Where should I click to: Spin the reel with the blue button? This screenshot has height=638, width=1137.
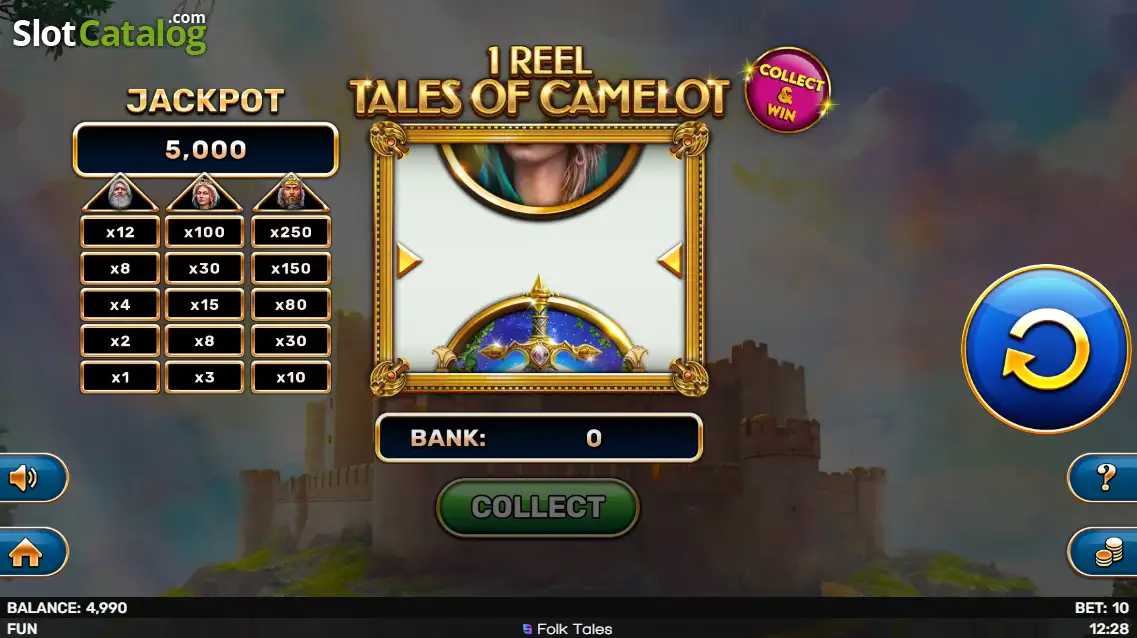click(1046, 349)
